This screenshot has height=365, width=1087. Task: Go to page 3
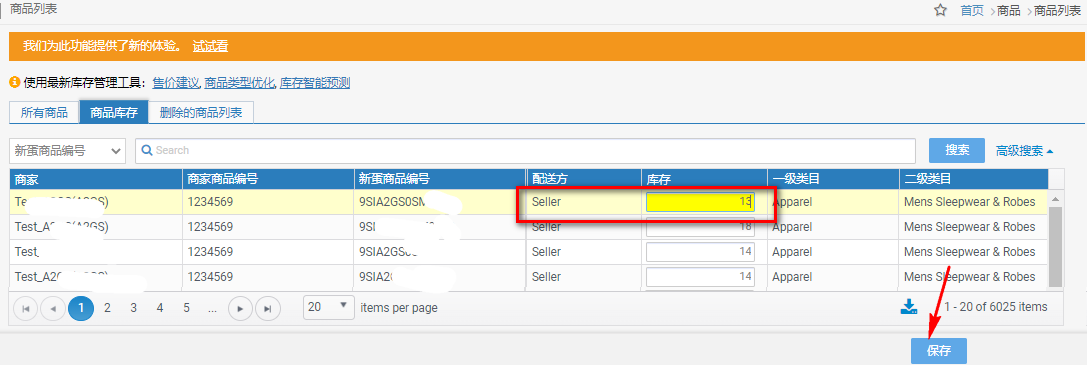click(x=134, y=308)
